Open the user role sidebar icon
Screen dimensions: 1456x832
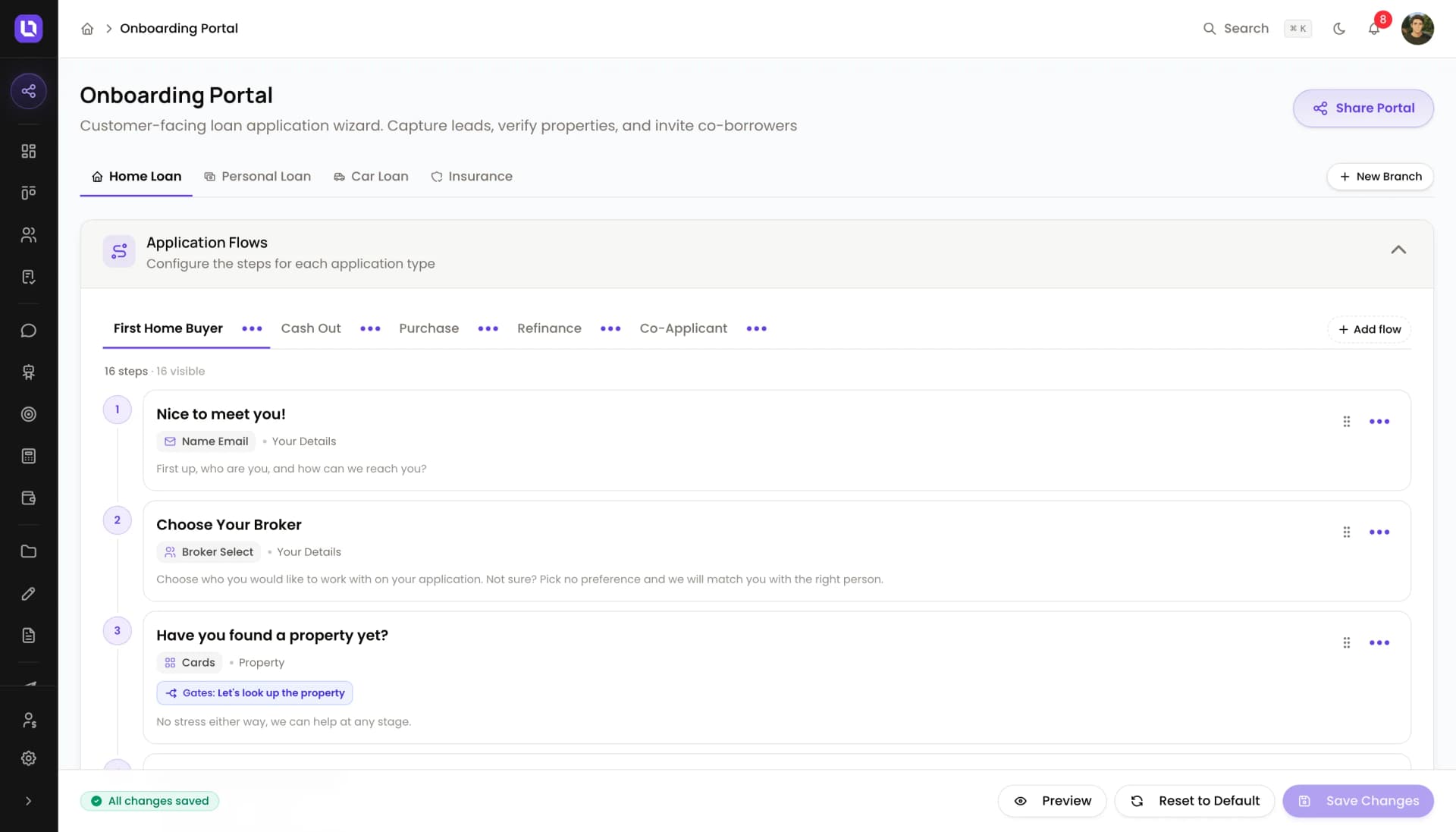(29, 720)
